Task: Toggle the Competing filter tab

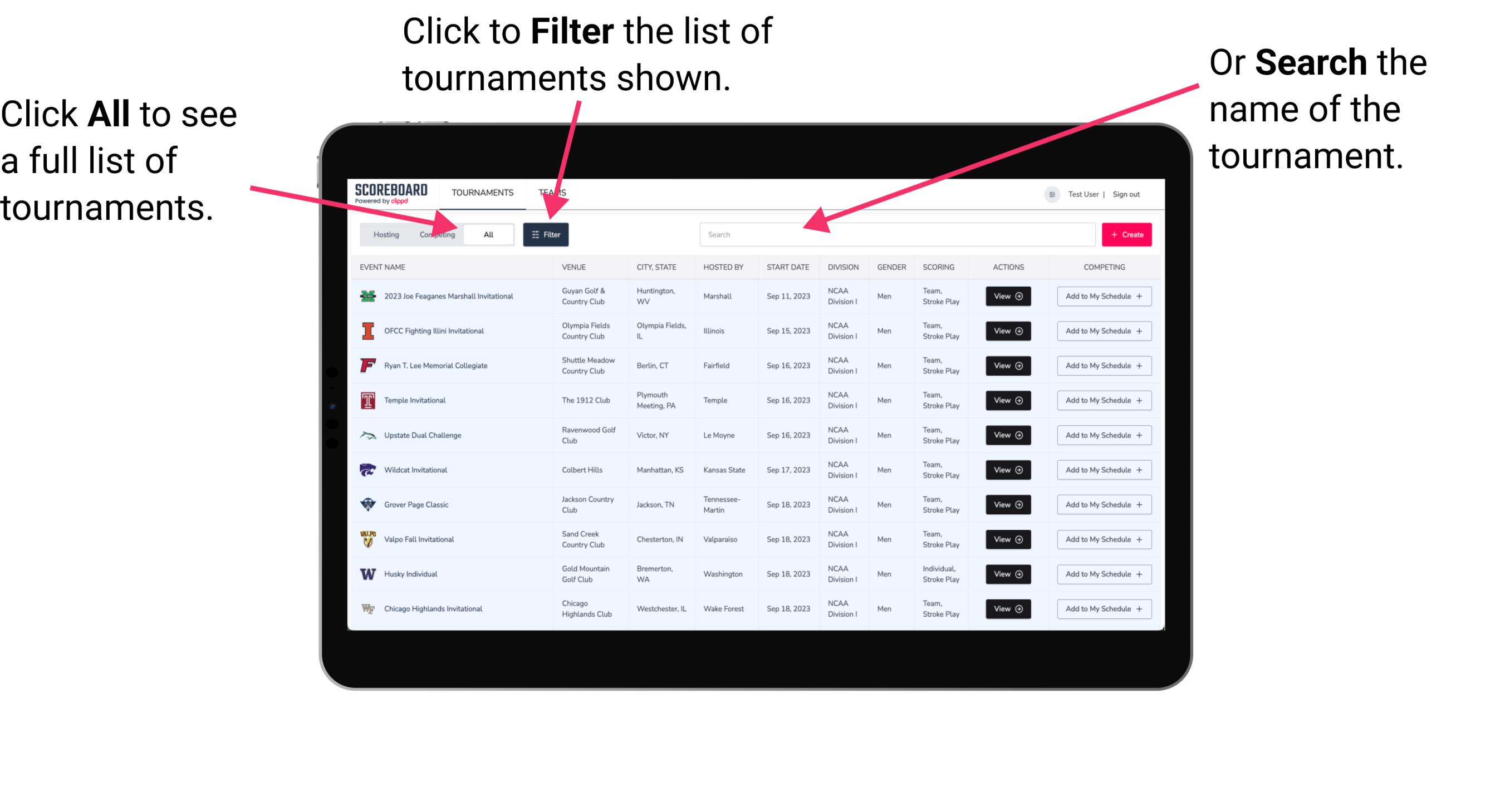Action: [x=435, y=235]
